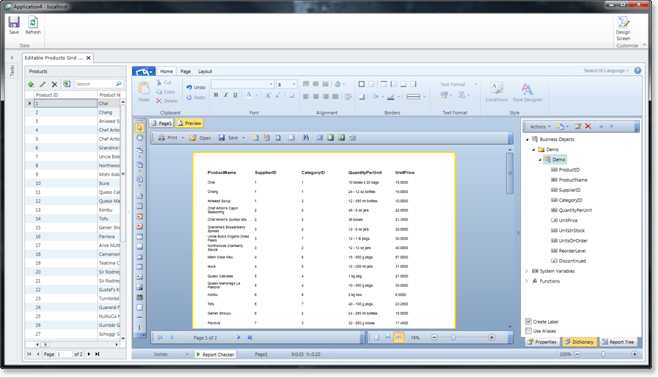The image size is (658, 377).
Task: Add a new product with green plus
Action: (x=31, y=84)
